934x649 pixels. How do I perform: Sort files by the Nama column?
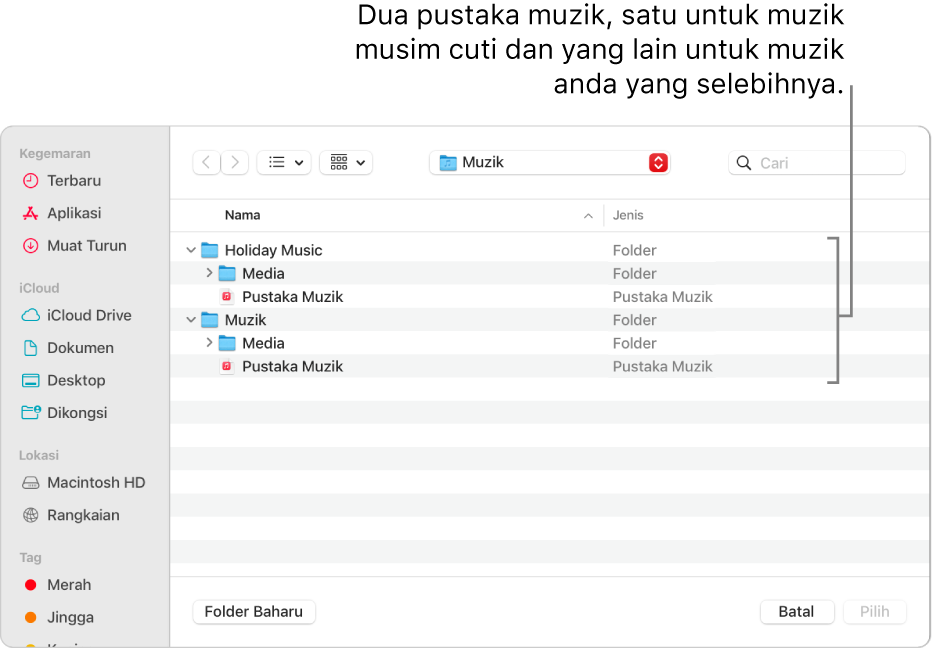point(243,215)
